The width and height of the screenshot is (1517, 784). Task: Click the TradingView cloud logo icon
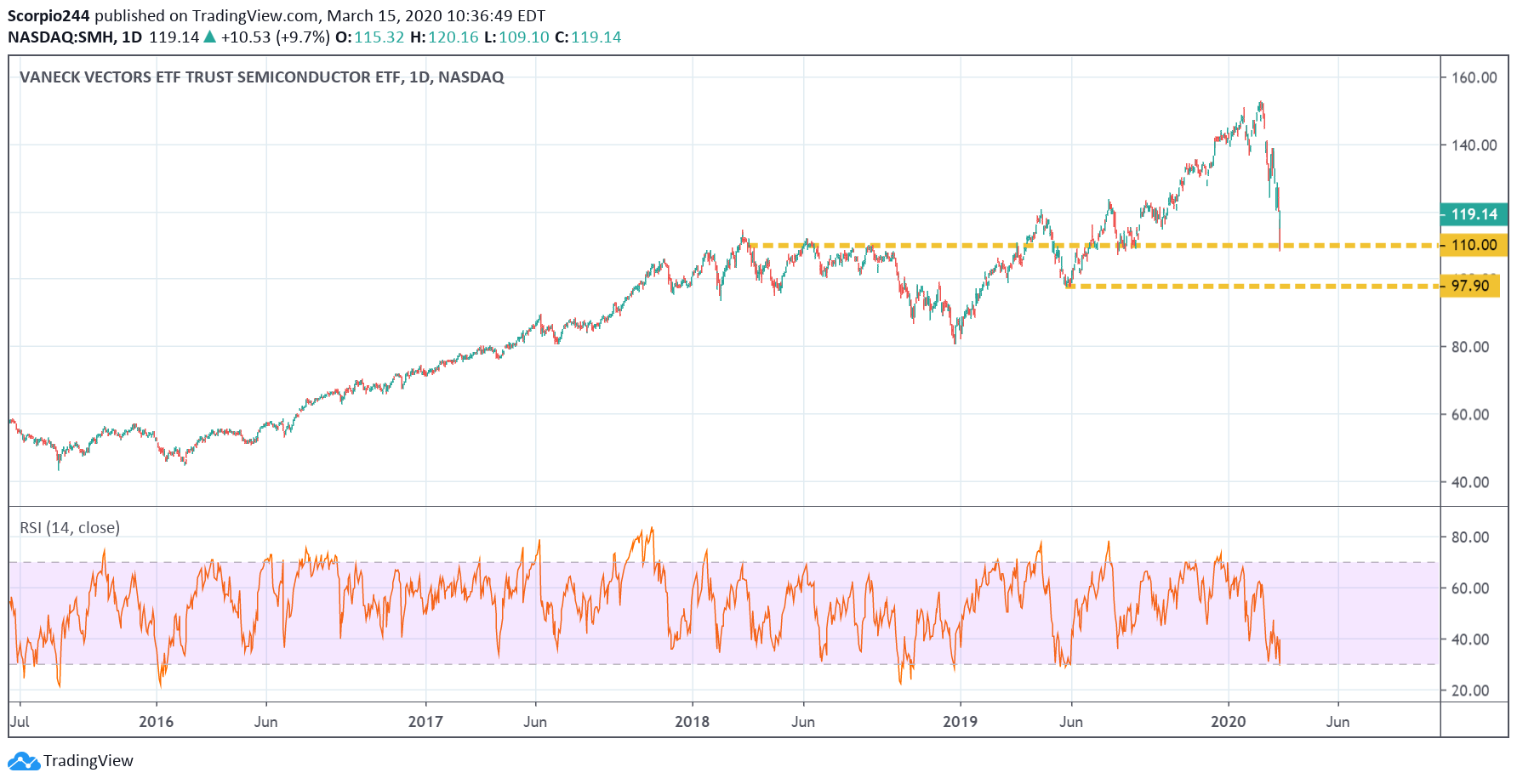point(24,761)
